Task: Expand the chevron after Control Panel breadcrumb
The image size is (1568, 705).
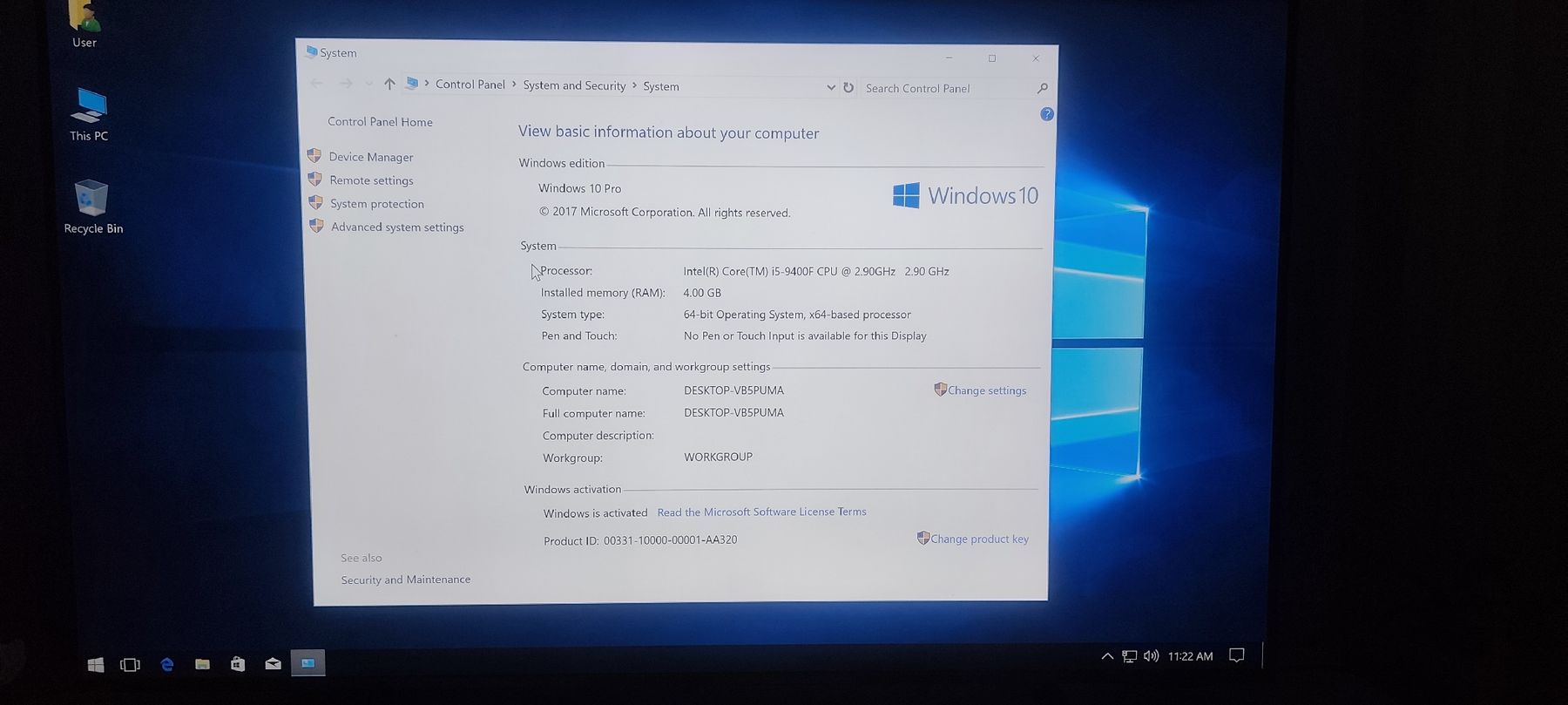Action: point(514,85)
